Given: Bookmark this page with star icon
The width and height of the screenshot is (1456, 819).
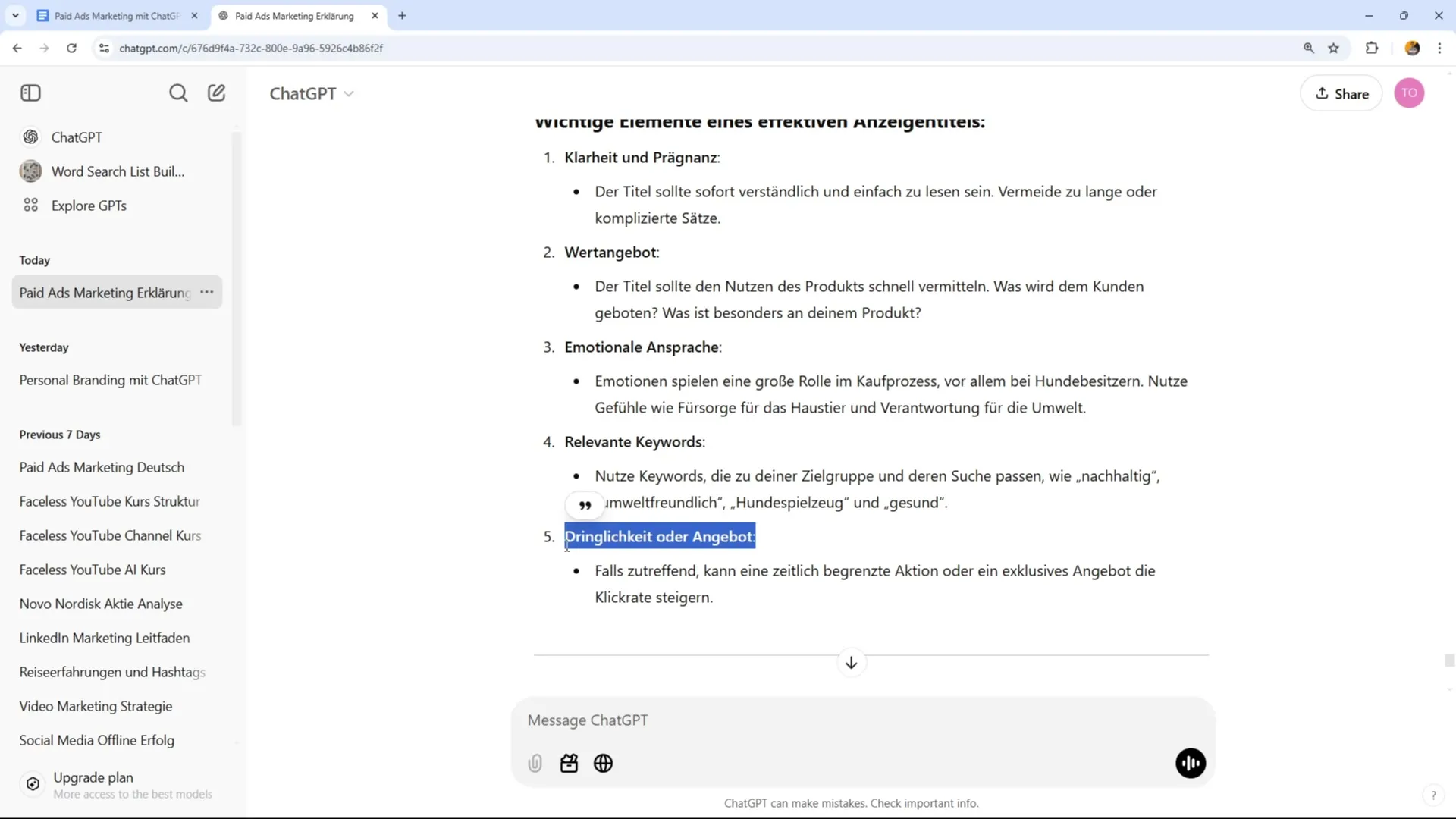Looking at the screenshot, I should tap(1334, 48).
